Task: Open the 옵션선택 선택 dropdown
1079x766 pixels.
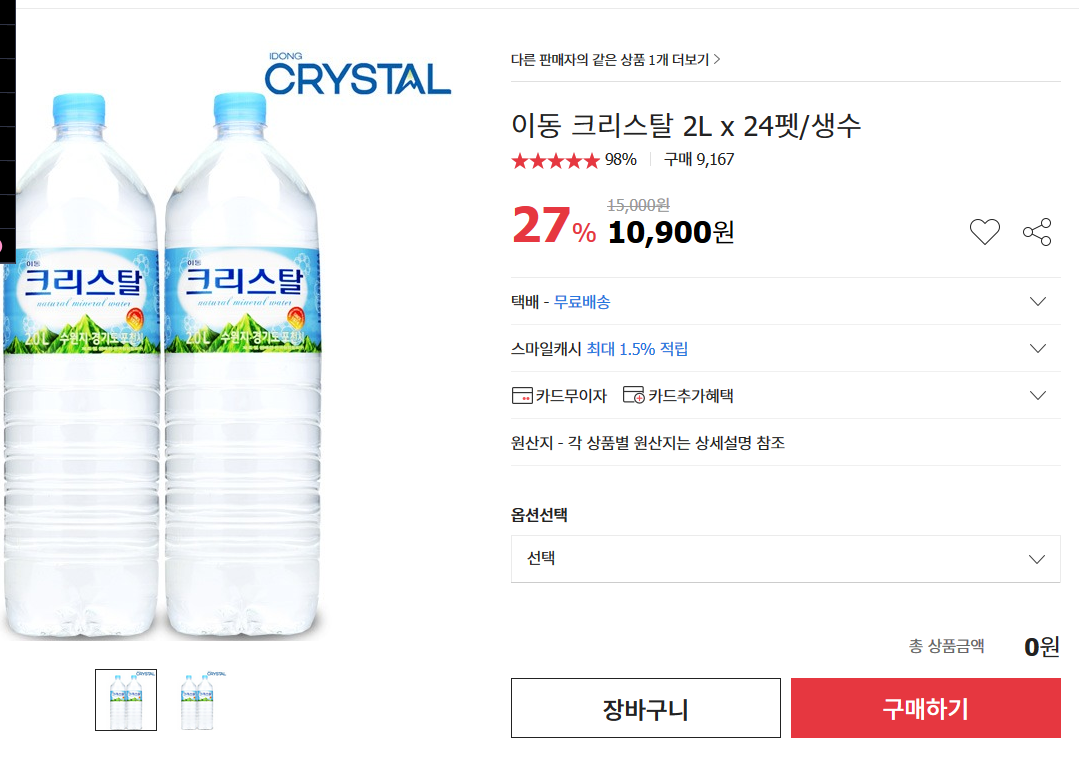Action: click(785, 558)
